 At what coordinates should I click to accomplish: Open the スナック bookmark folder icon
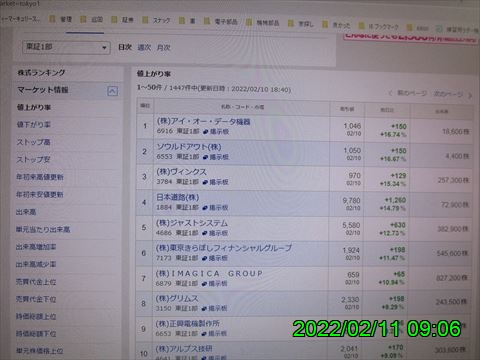coord(145,20)
